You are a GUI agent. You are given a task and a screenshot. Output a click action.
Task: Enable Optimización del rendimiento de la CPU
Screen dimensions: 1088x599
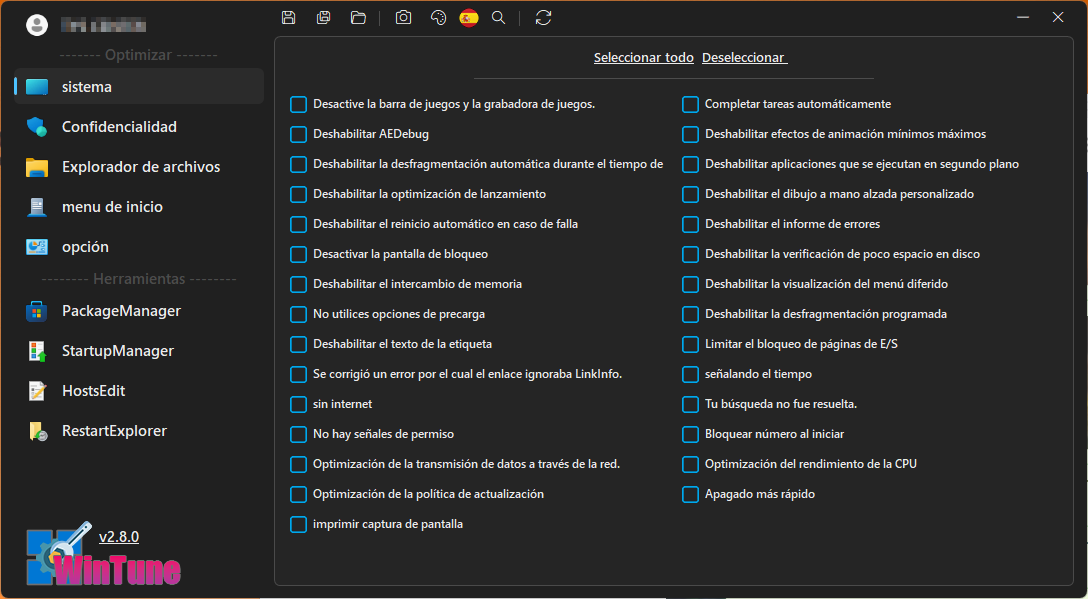690,464
